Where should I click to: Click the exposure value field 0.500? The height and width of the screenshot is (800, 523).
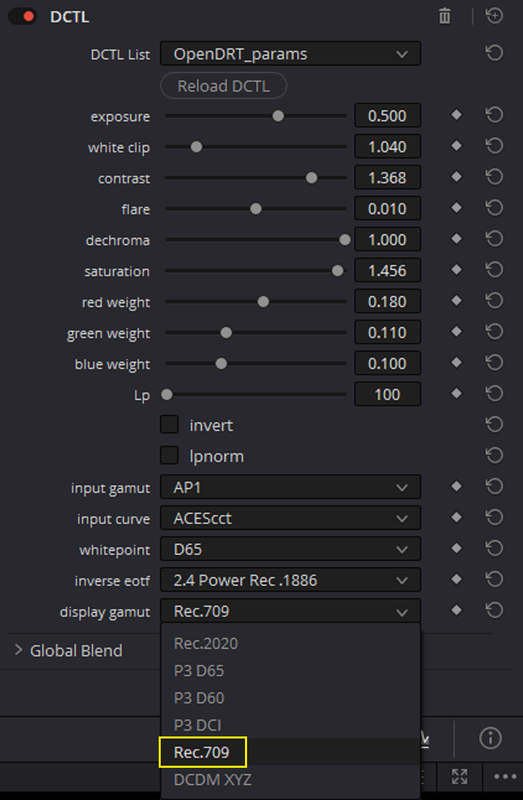(388, 116)
